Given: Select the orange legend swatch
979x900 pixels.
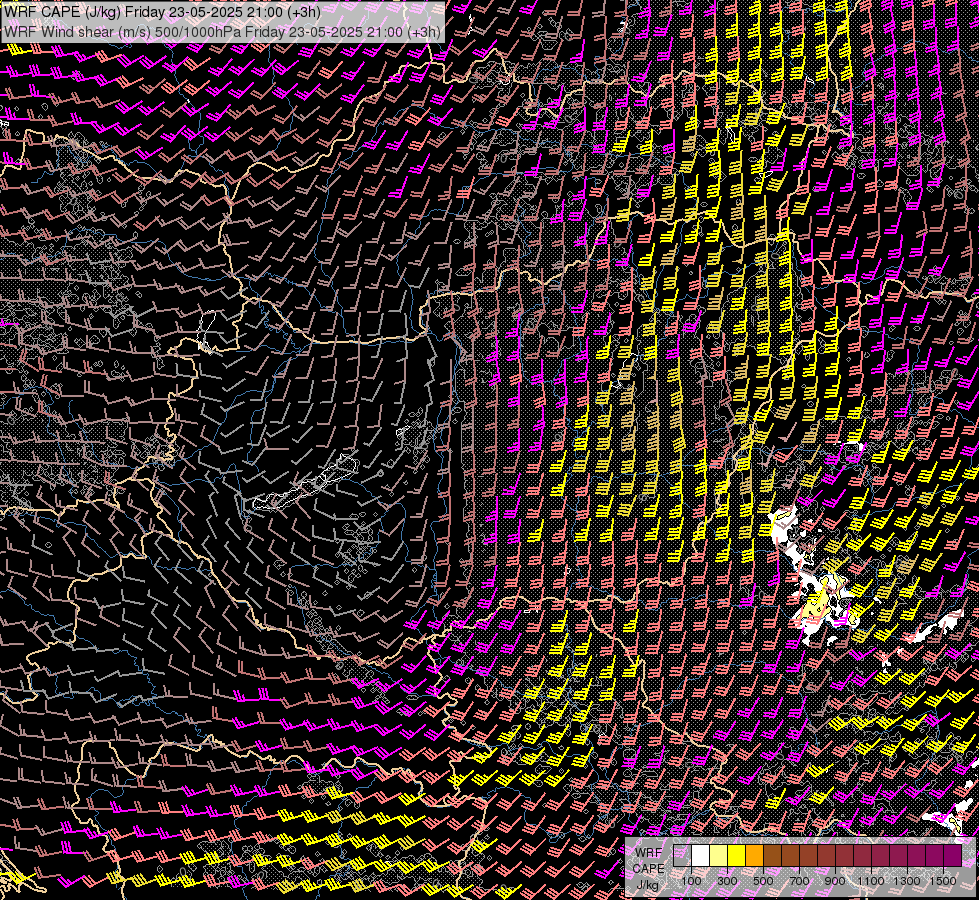Looking at the screenshot, I should tap(754, 855).
